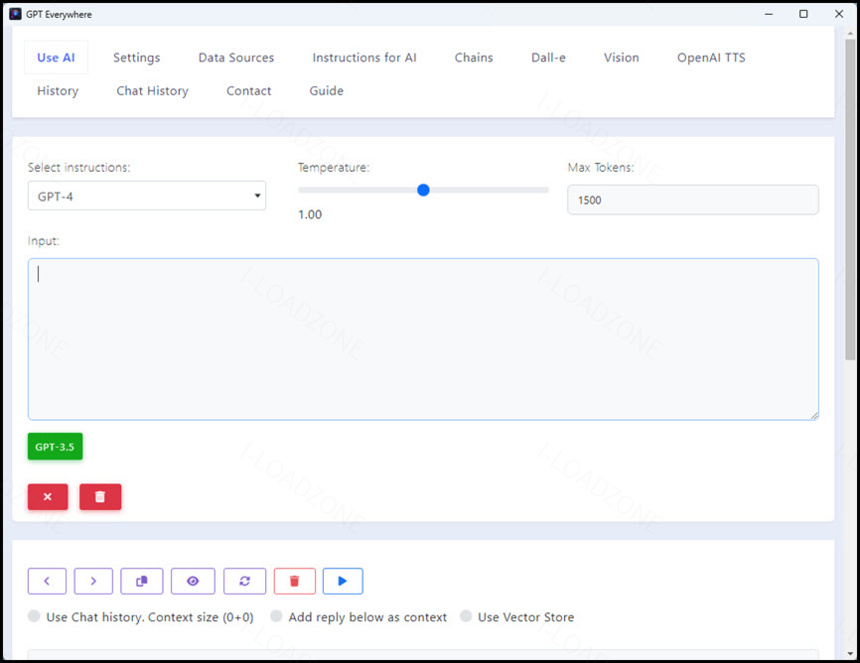Click the Max Tokens label
Image resolution: width=860 pixels, height=663 pixels.
[601, 168]
